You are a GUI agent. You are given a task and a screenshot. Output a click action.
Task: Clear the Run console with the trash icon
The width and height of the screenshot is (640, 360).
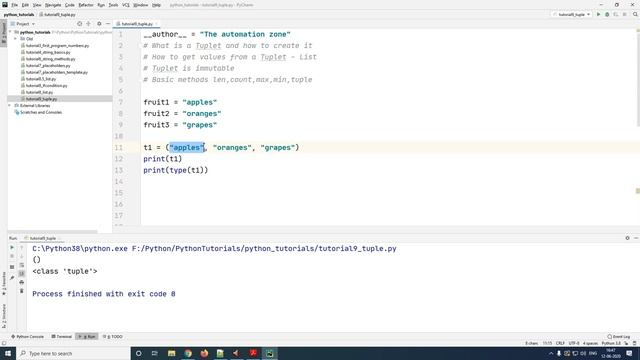[22, 291]
